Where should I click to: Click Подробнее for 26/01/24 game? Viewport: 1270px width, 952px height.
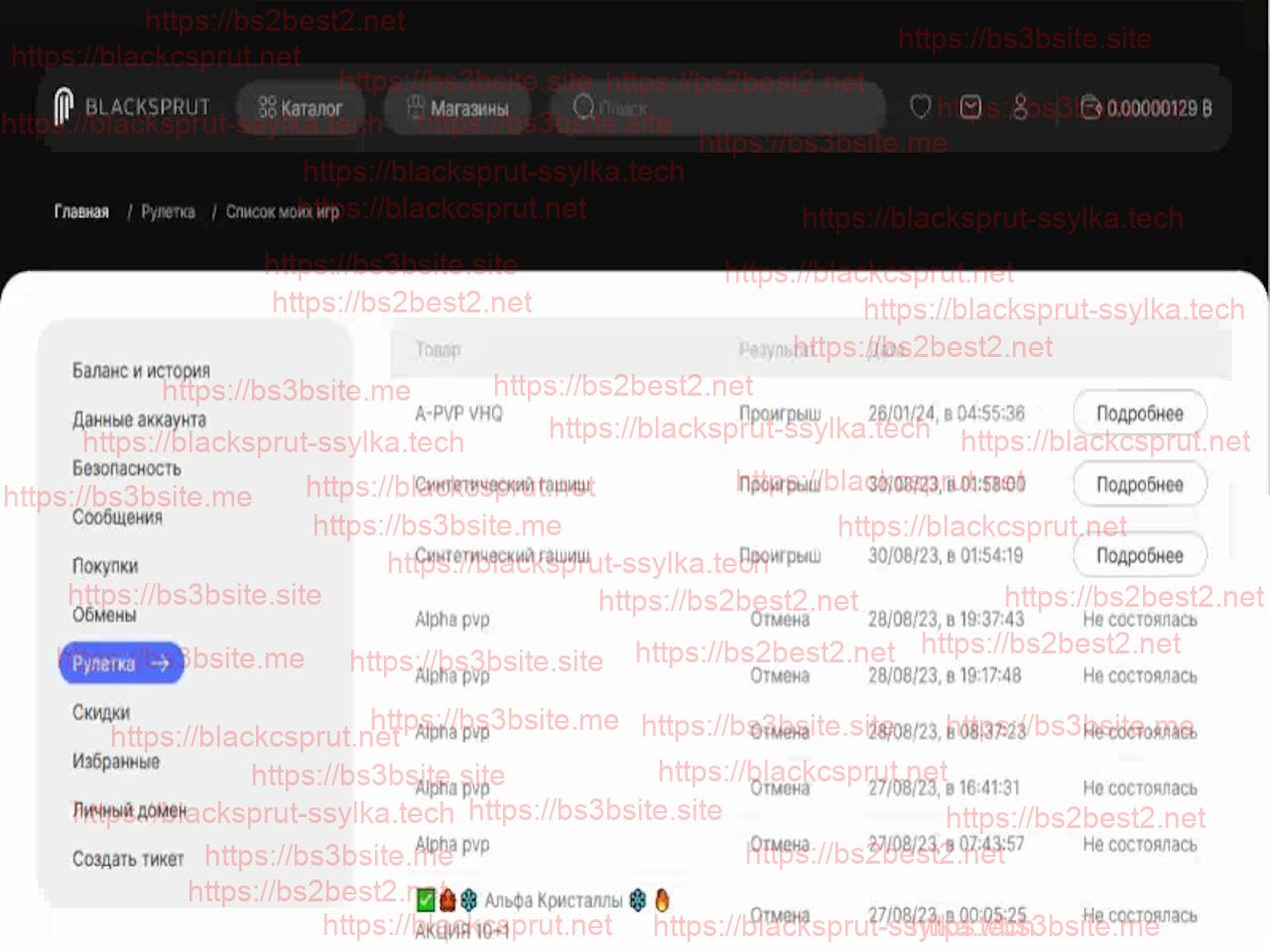[x=1140, y=413]
